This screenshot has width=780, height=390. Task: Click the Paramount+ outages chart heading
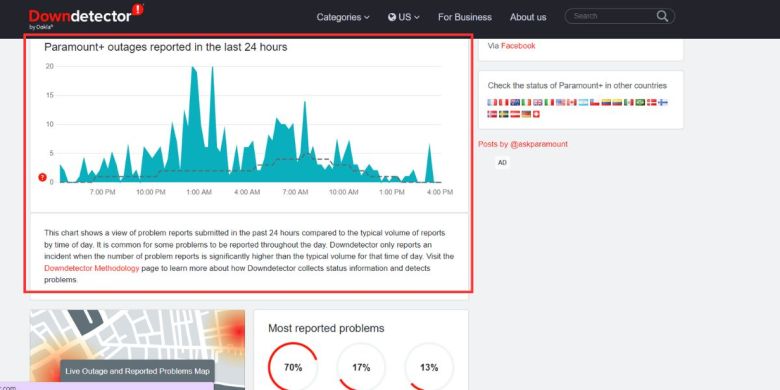[x=166, y=48]
